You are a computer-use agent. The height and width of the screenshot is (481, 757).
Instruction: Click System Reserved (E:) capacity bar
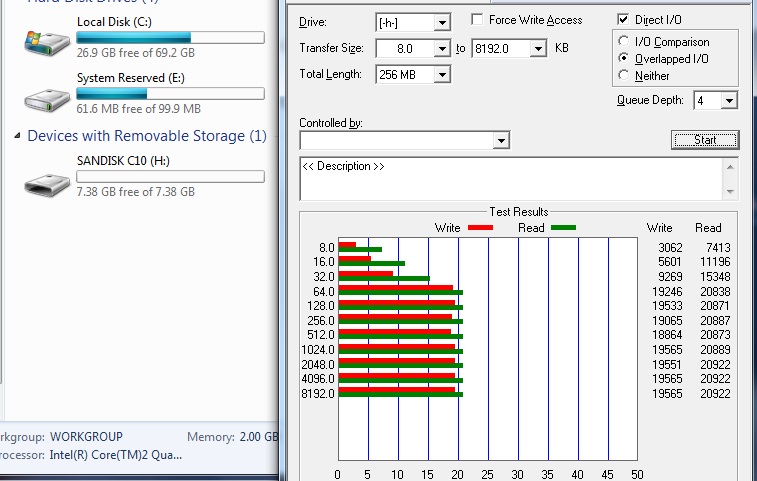pos(170,94)
